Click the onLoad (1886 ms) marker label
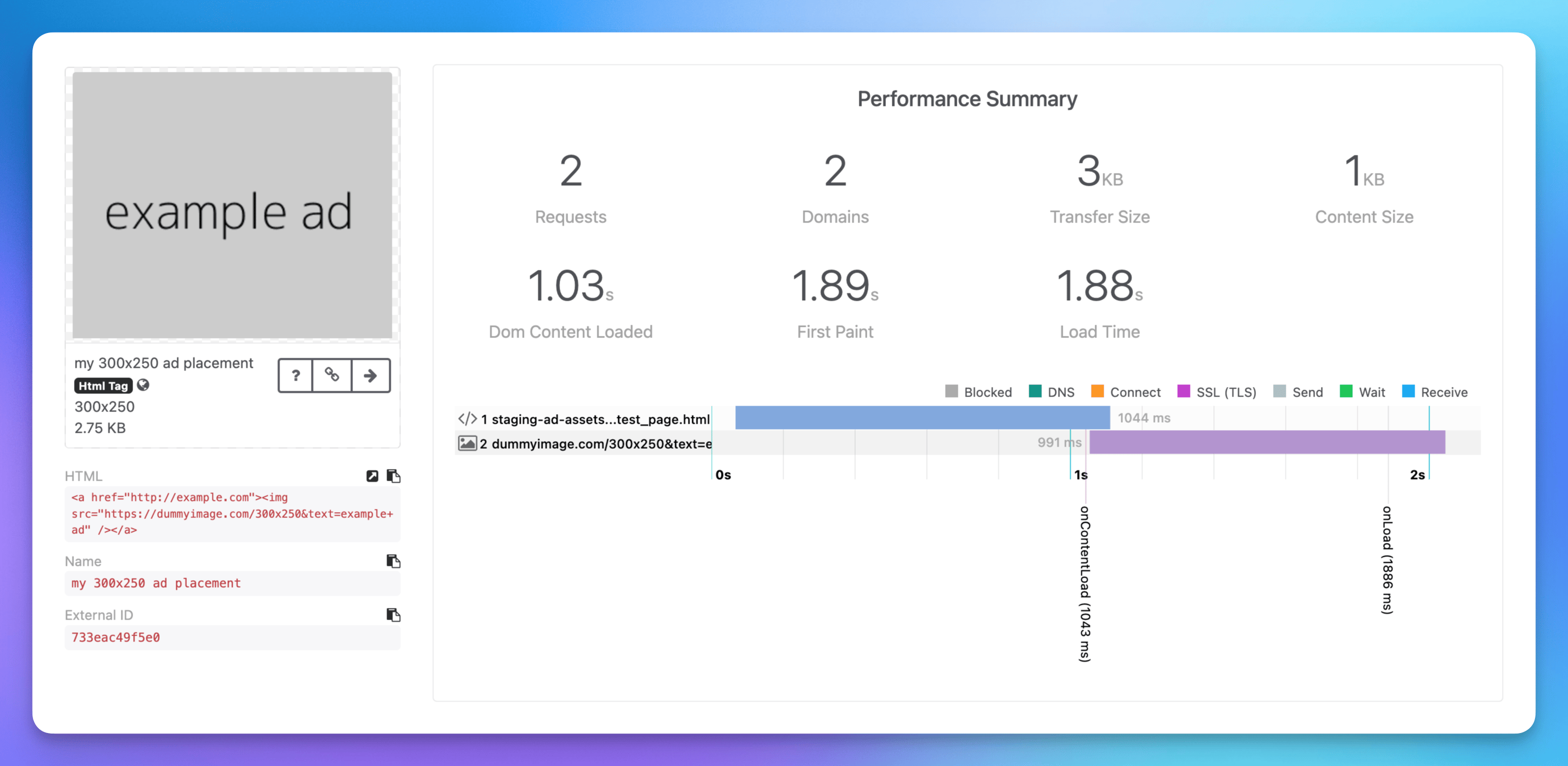 pos(1386,560)
